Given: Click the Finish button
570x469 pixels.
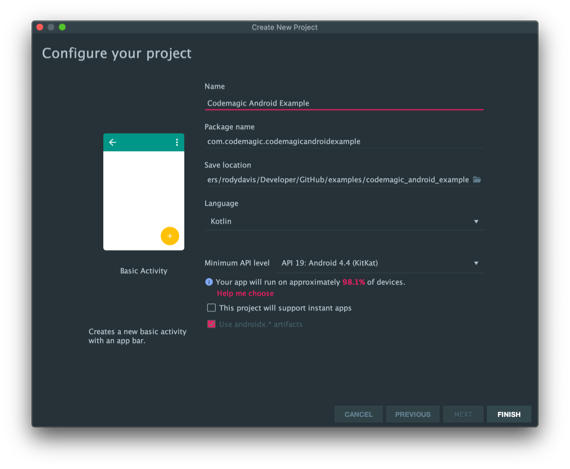Looking at the screenshot, I should pyautogui.click(x=509, y=414).
